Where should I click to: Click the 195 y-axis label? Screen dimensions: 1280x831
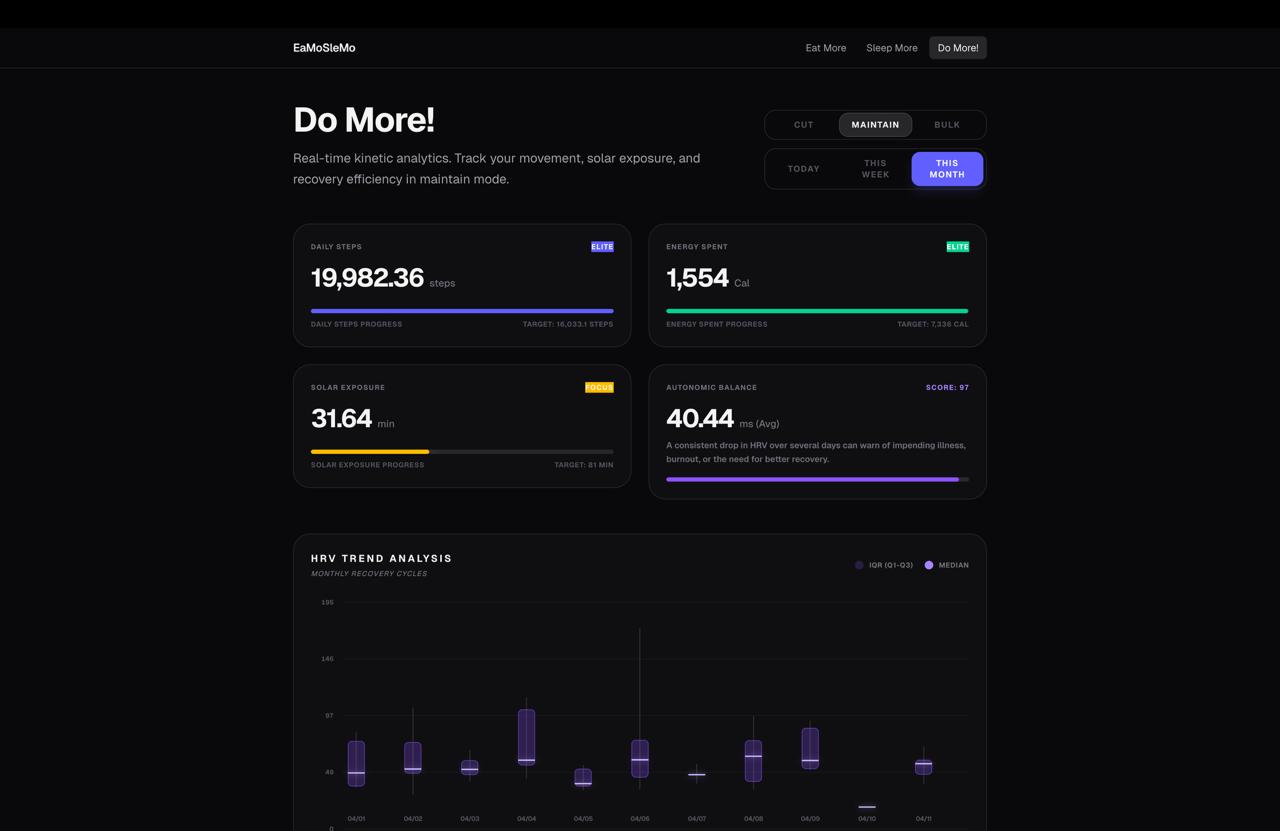point(327,603)
